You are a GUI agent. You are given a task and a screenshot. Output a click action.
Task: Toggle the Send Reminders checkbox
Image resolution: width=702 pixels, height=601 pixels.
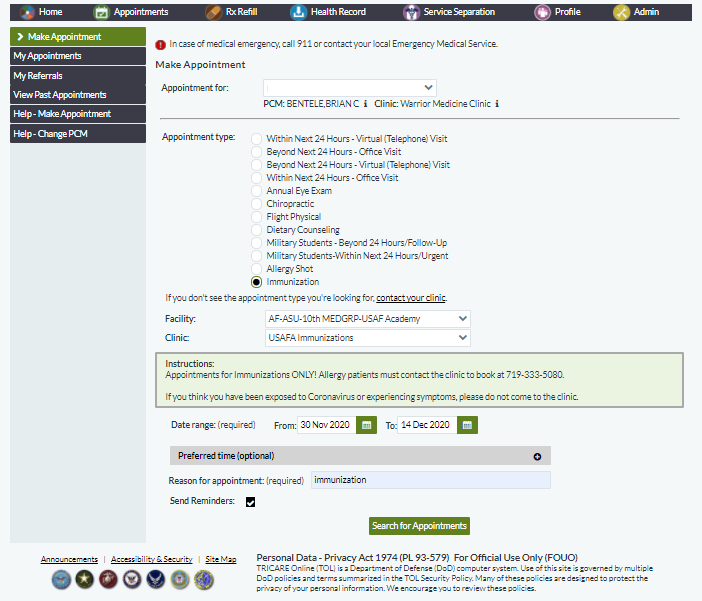pyautogui.click(x=250, y=502)
